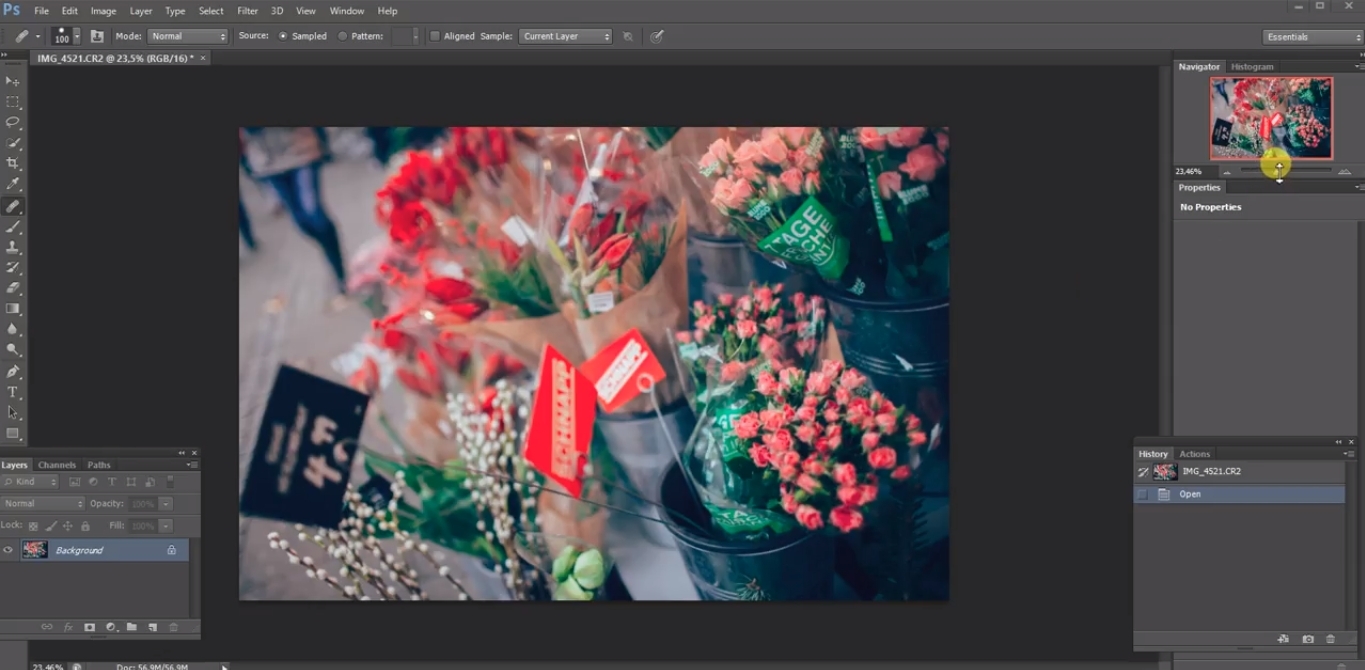The image size is (1365, 670).
Task: Select the Clone Stamp tool
Action: coord(13,247)
